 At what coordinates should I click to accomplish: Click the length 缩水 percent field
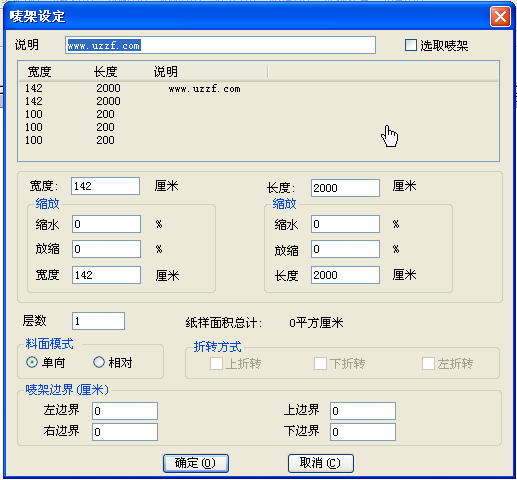pyautogui.click(x=345, y=224)
